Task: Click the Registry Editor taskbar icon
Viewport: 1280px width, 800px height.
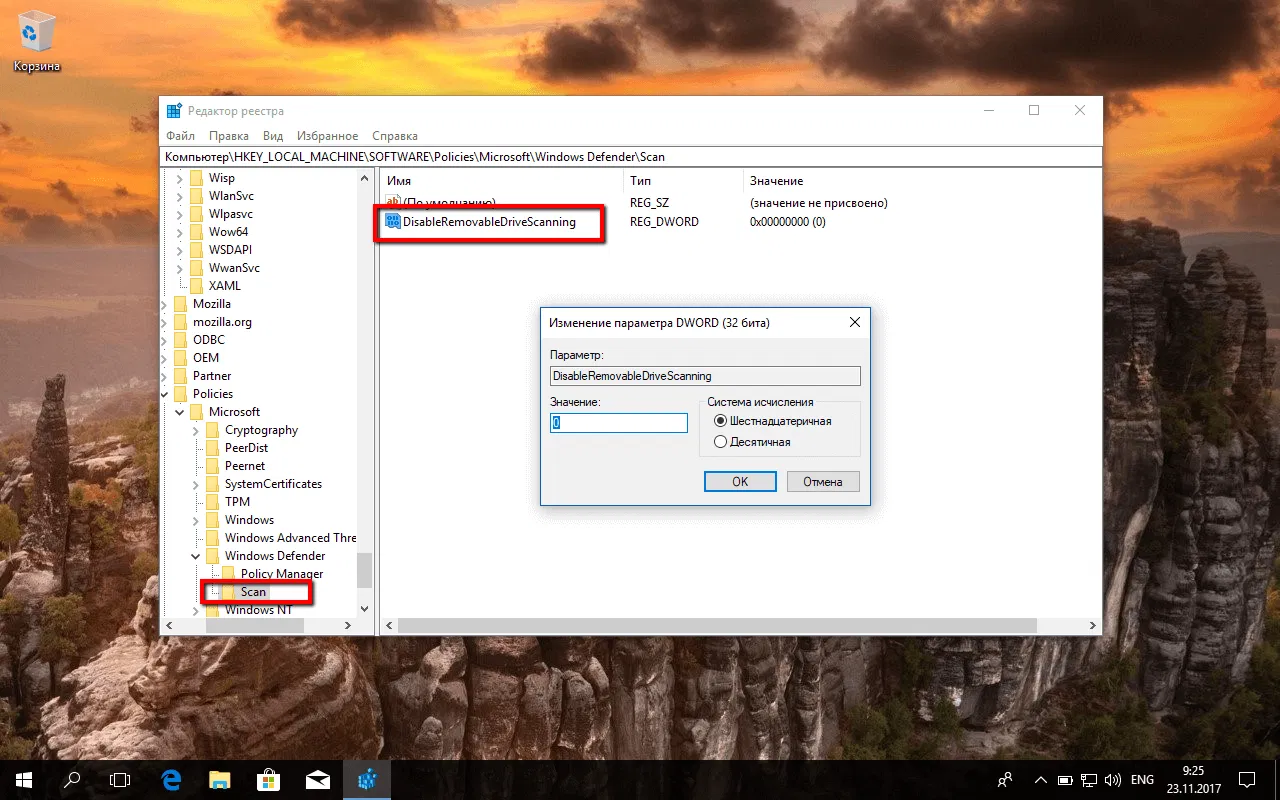Action: coord(367,780)
